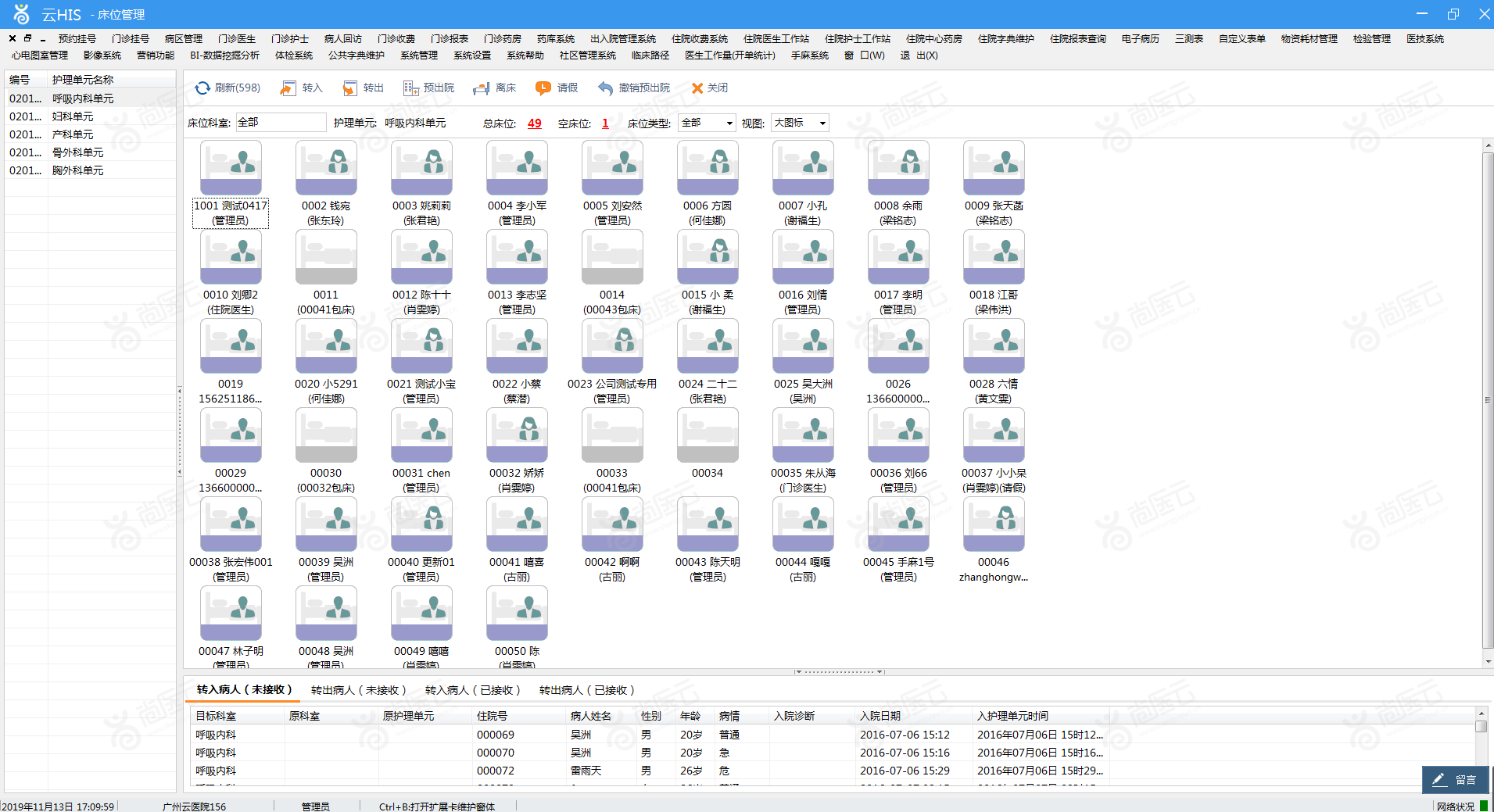Viewport: 1494px width, 812px height.
Task: Switch to 转出病人(已接收) tab
Action: point(587,690)
